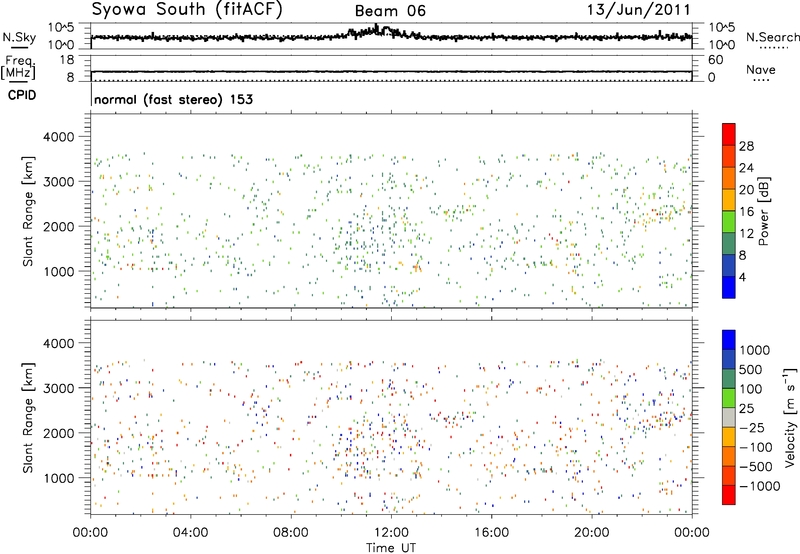Click the '18' frequency scale value
The width and height of the screenshot is (800, 554).
[x=66, y=60]
